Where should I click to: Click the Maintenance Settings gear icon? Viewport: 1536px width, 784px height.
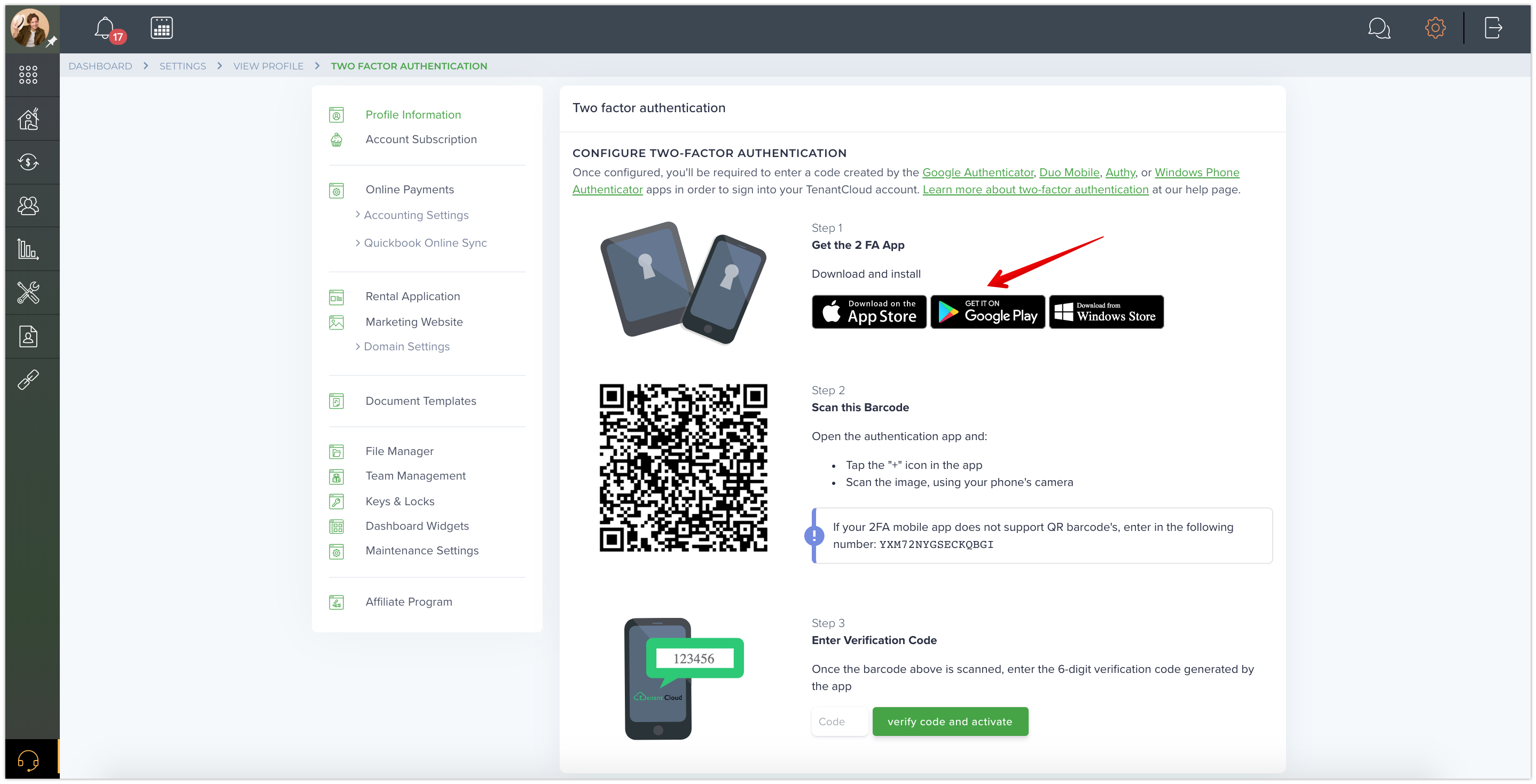[x=336, y=552]
